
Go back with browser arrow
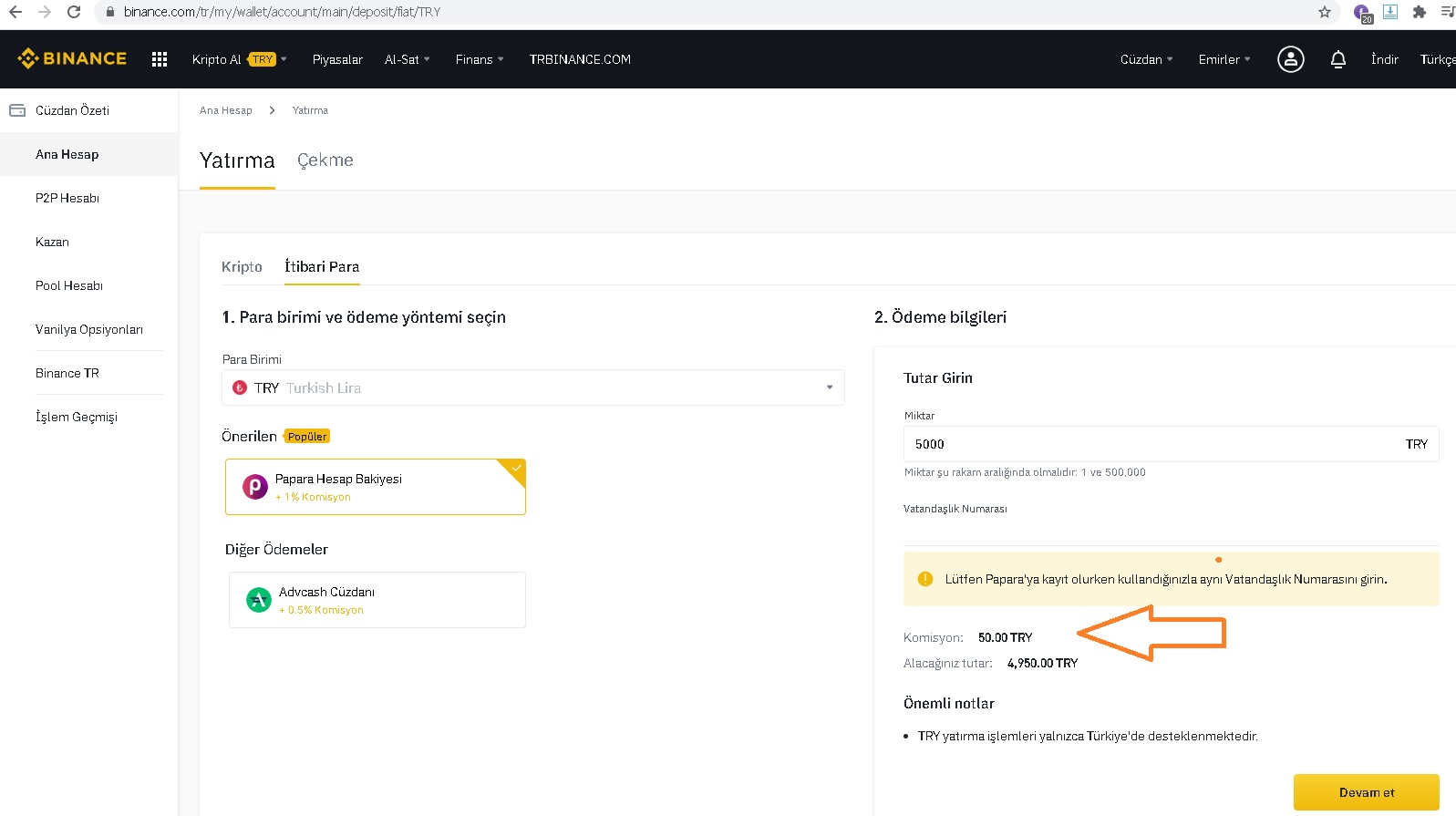click(x=15, y=12)
